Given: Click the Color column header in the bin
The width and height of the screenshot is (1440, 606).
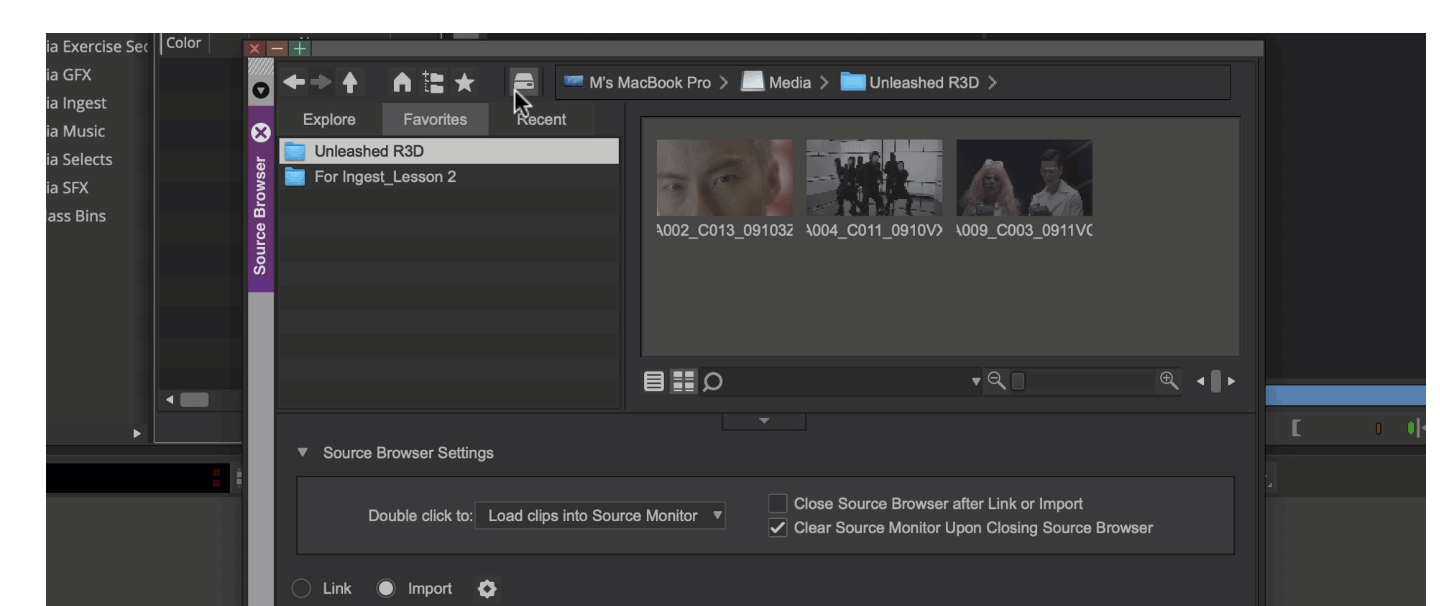Looking at the screenshot, I should (183, 44).
